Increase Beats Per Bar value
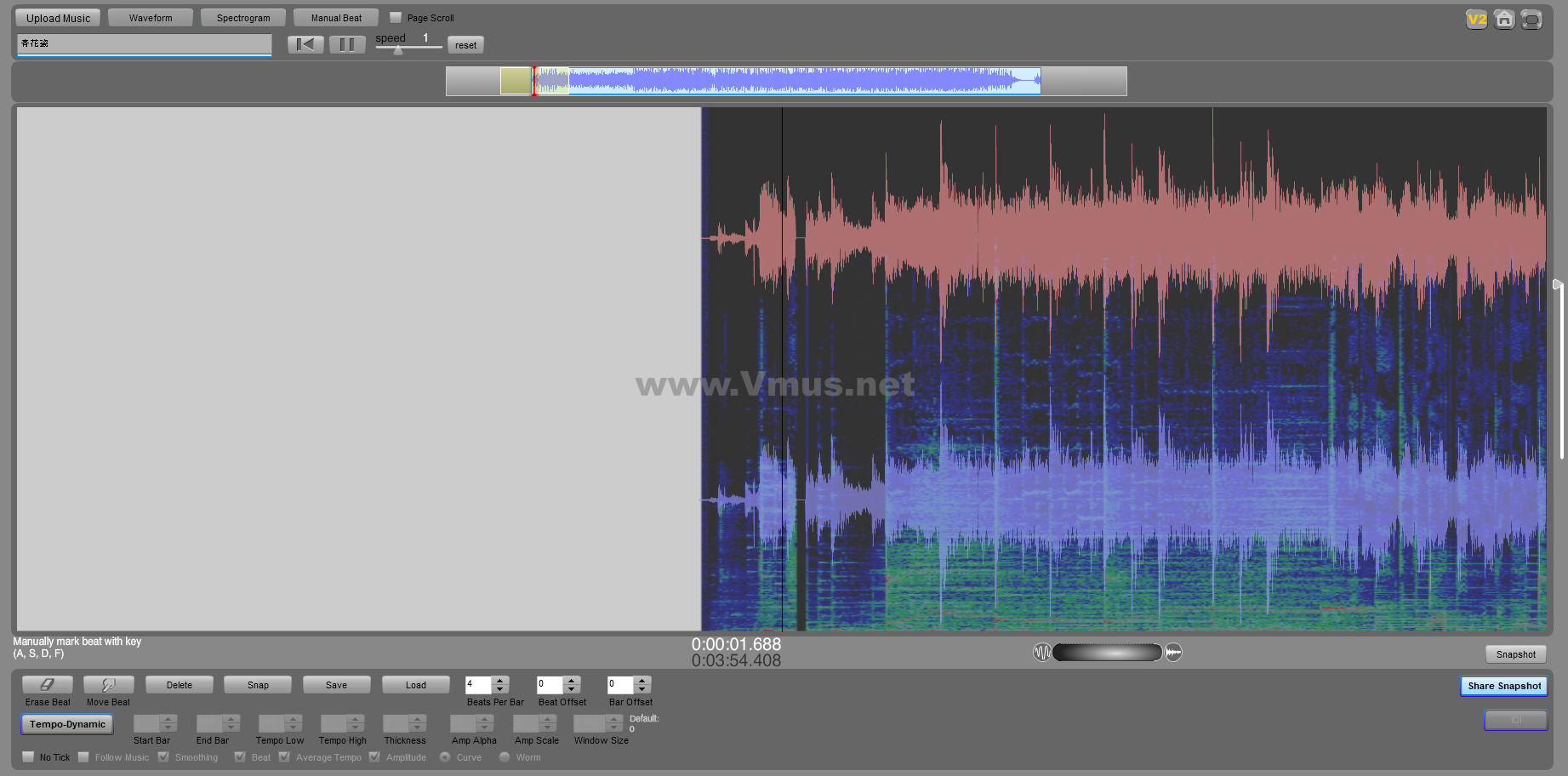This screenshot has width=1568, height=776. pos(500,680)
